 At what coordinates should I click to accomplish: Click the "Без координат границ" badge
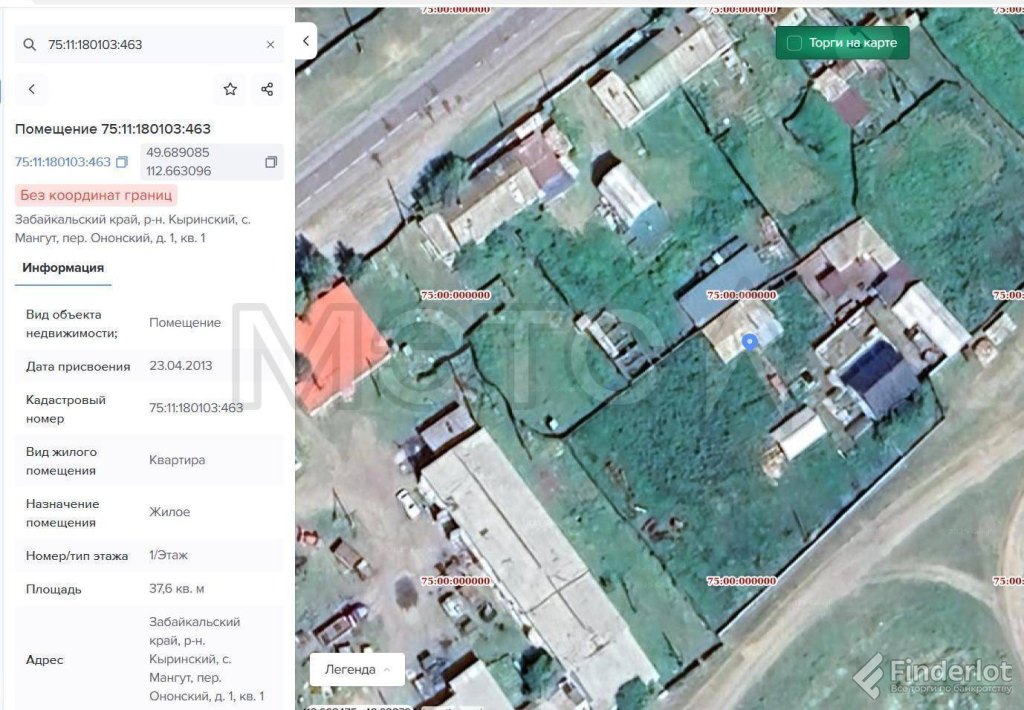97,195
